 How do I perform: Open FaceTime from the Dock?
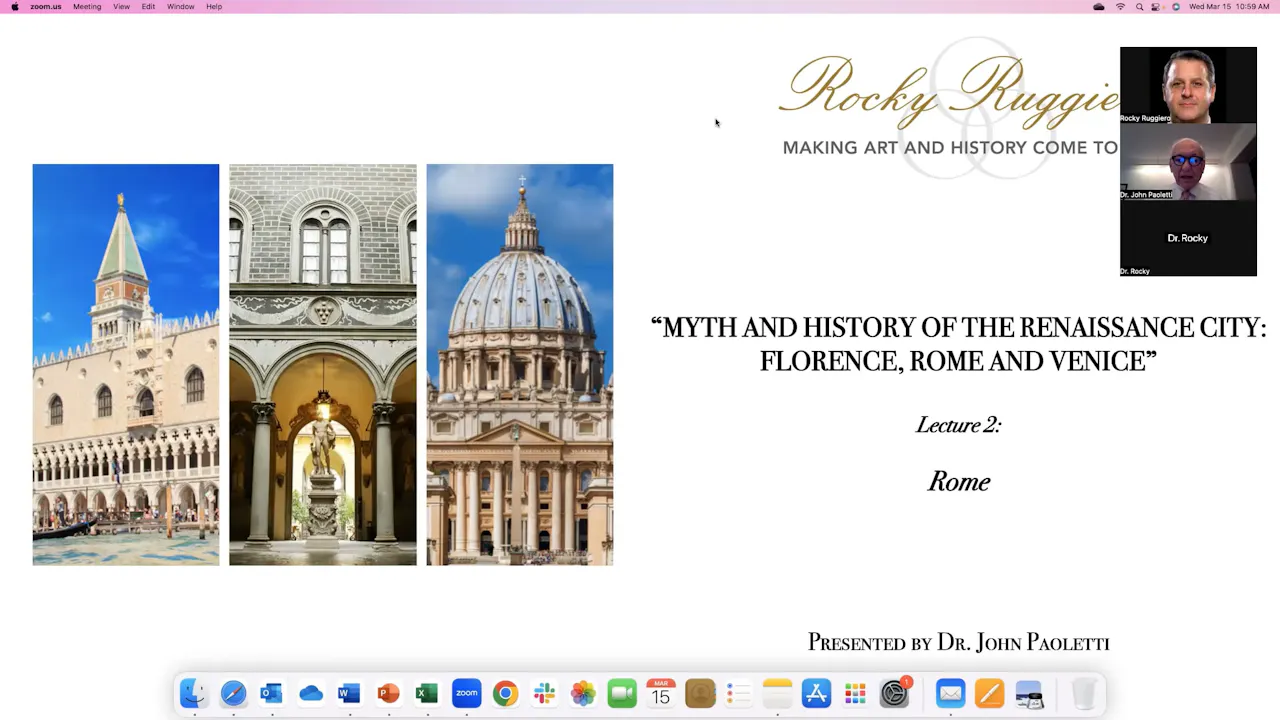pos(621,693)
